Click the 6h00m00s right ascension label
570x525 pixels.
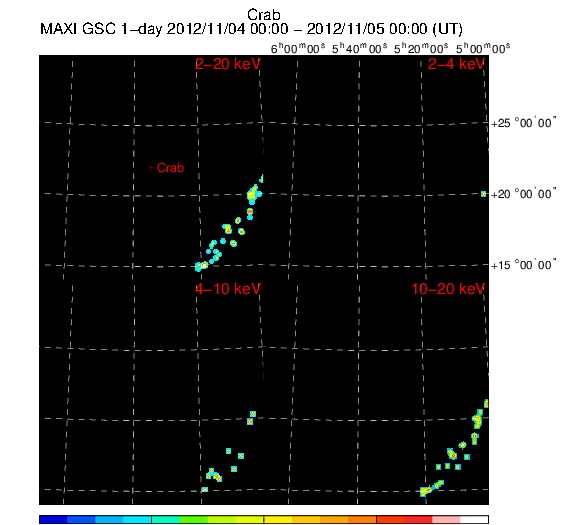tap(298, 48)
